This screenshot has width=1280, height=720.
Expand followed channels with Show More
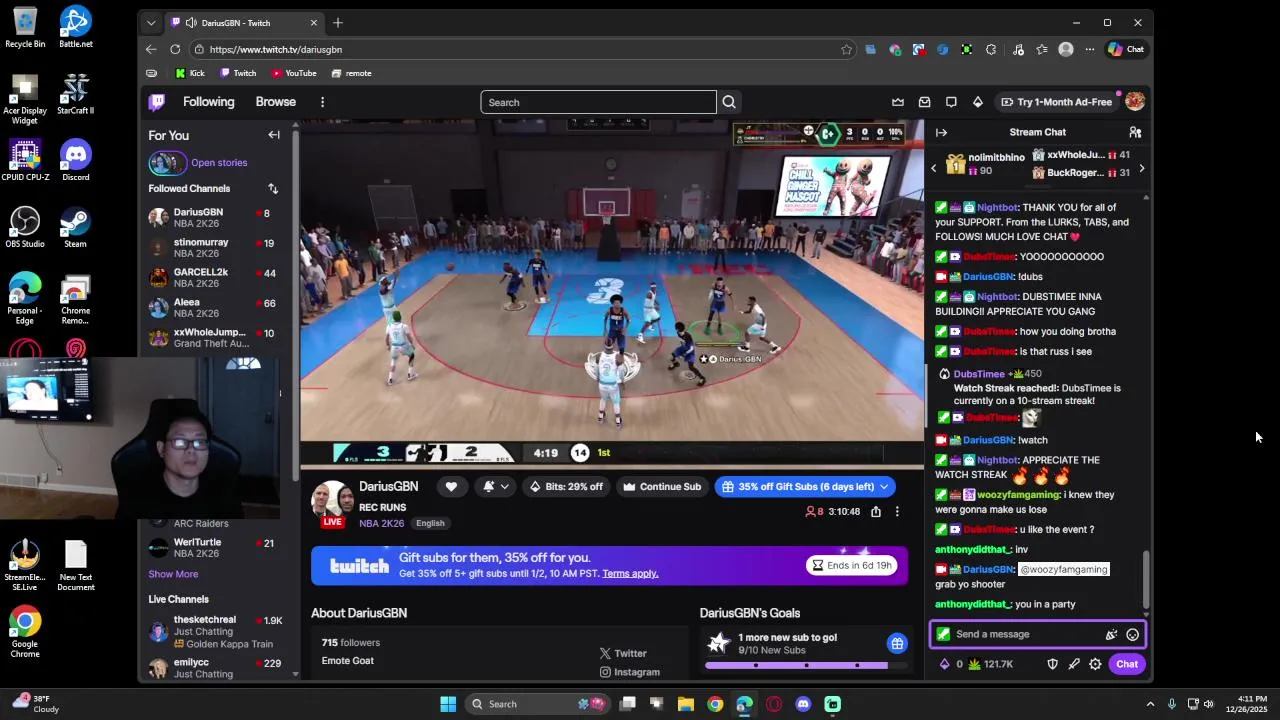(x=173, y=574)
